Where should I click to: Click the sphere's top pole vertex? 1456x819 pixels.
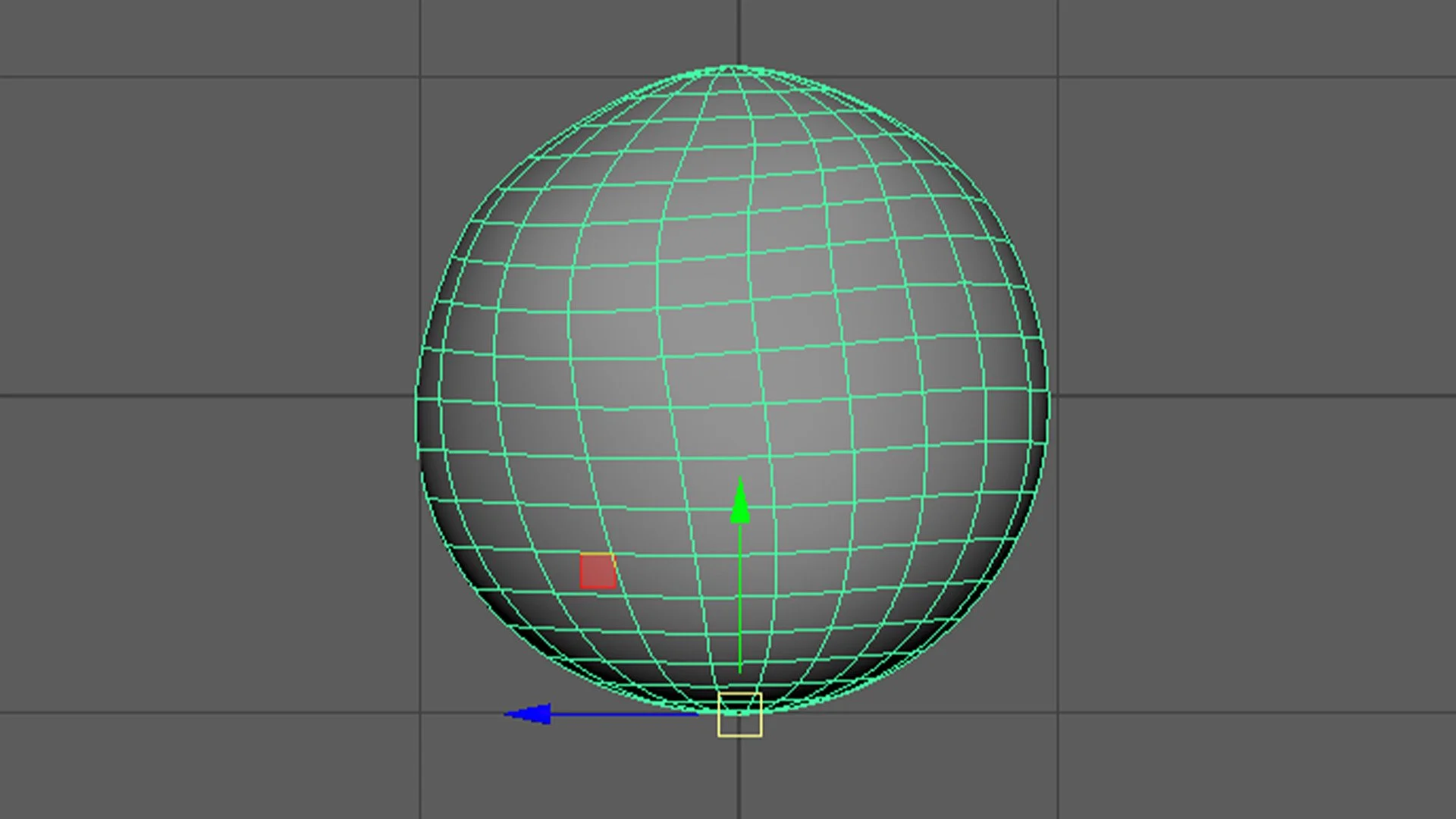point(730,68)
